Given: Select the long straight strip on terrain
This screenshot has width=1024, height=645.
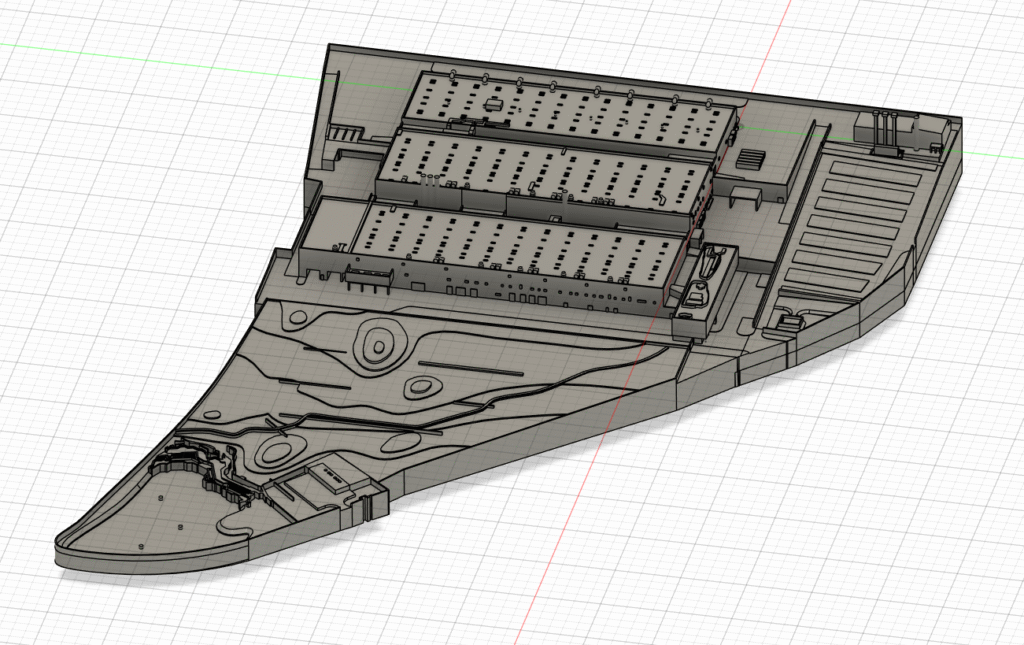Looking at the screenshot, I should [470, 367].
